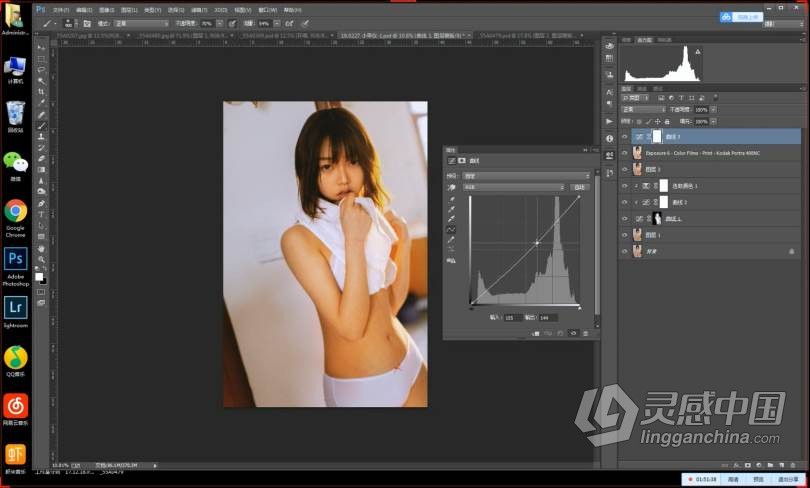Hide the Exposure 6 Kodak Portra layer
The height and width of the screenshot is (488, 810).
[625, 153]
